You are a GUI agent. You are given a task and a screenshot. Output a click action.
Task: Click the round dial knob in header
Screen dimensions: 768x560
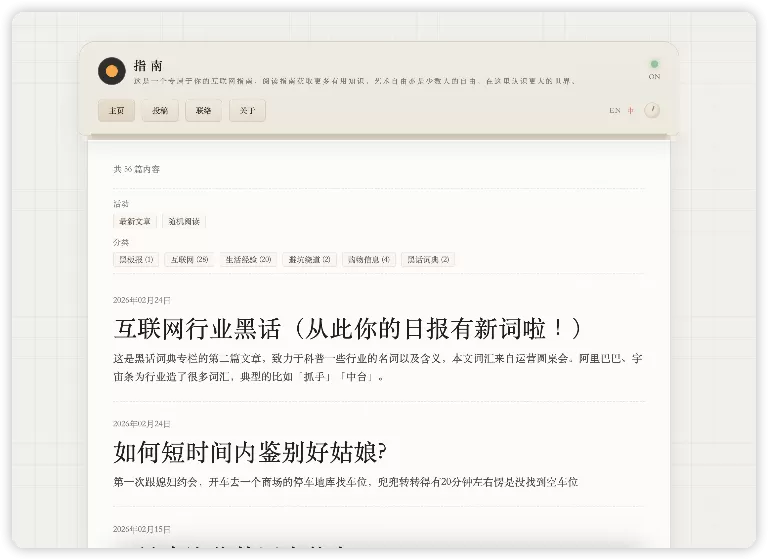point(652,110)
